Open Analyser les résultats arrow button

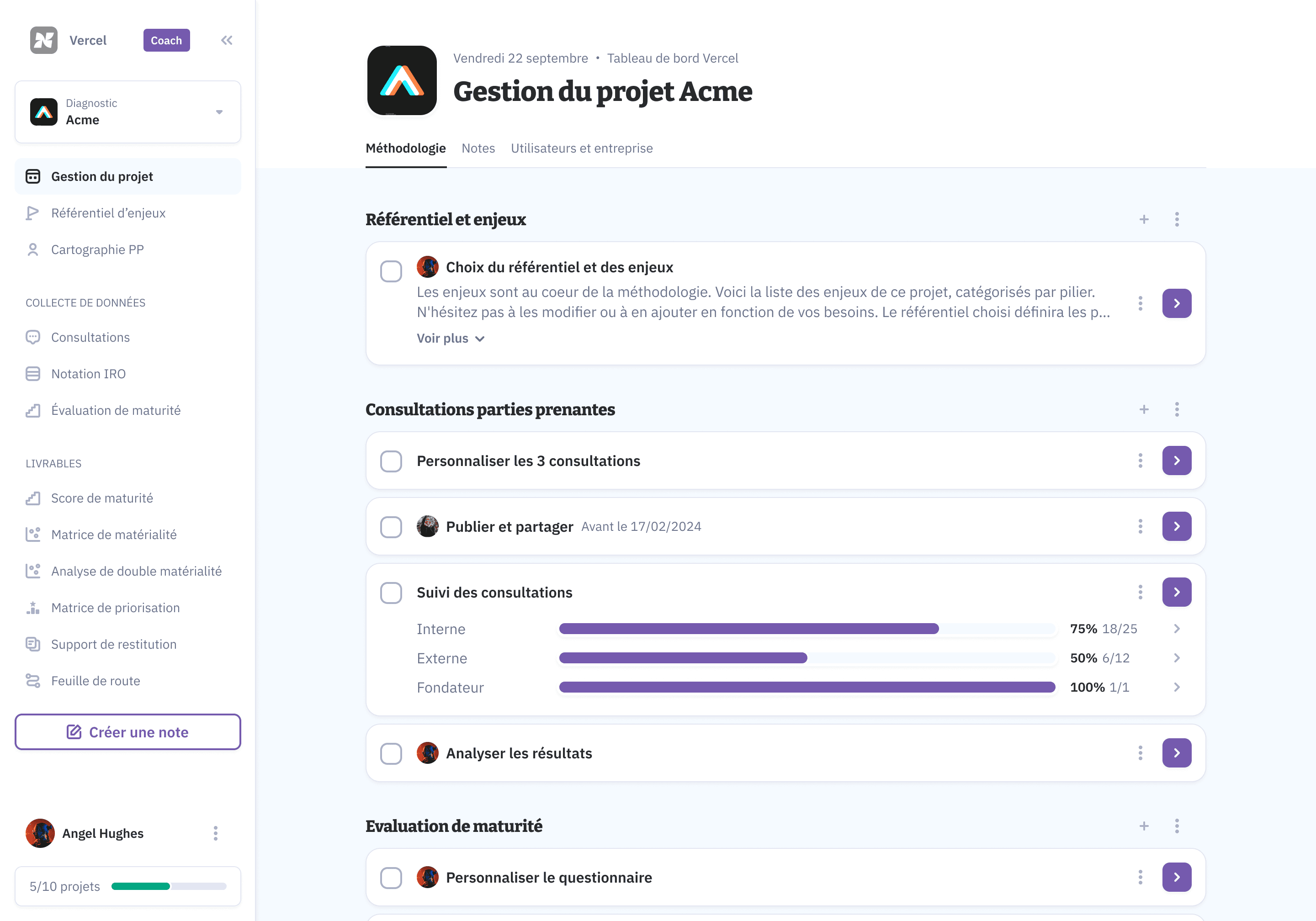[x=1177, y=754]
